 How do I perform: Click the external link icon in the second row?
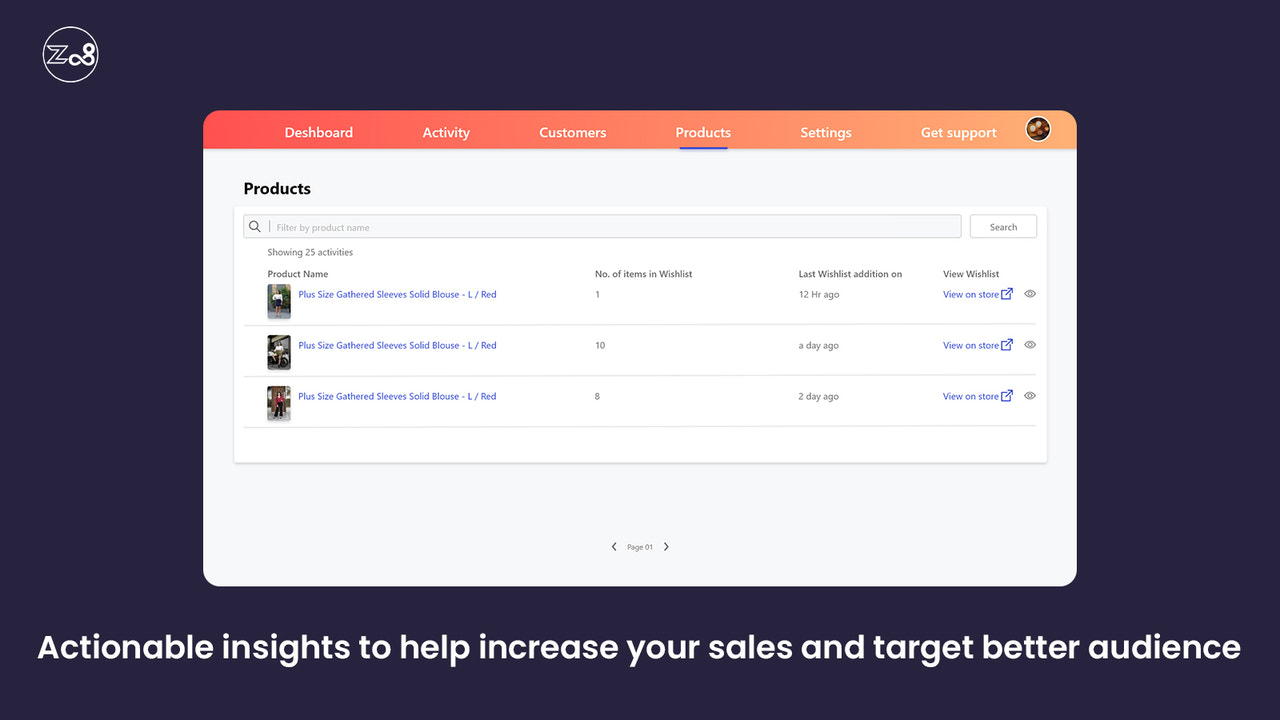click(x=1007, y=344)
